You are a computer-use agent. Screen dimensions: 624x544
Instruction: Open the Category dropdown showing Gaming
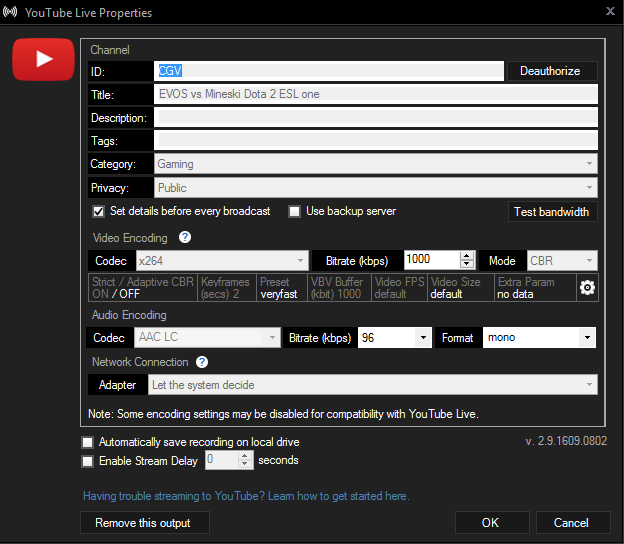tap(376, 164)
